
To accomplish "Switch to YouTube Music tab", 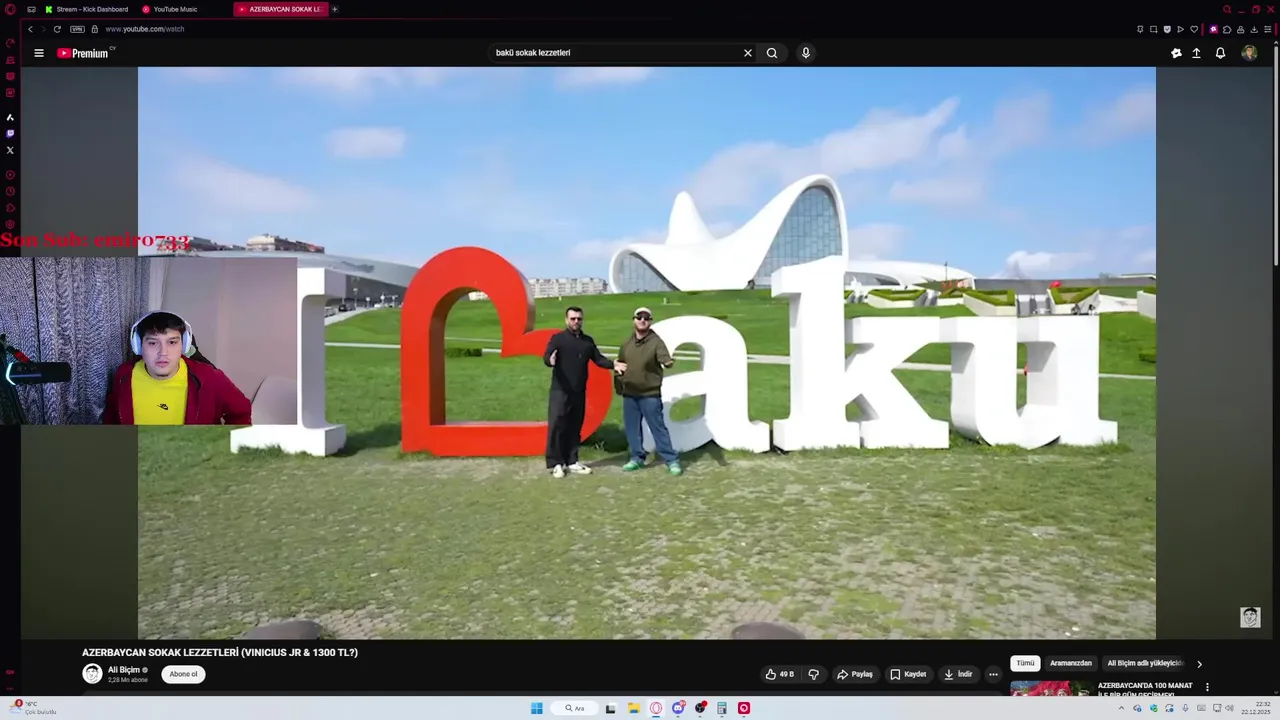I will (x=170, y=9).
